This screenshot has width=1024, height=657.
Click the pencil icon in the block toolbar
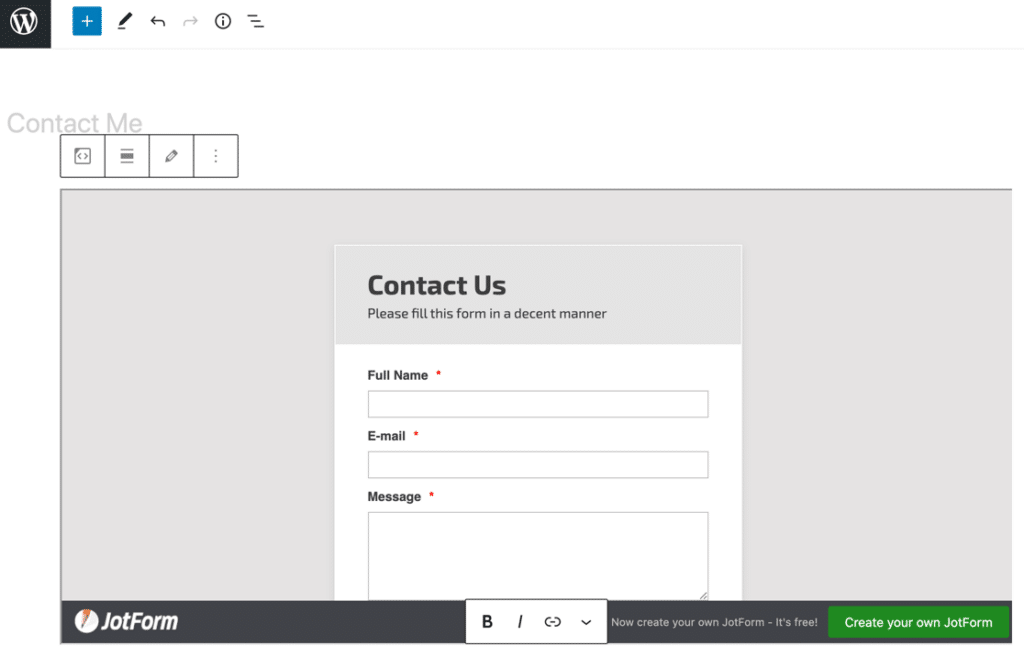click(171, 156)
